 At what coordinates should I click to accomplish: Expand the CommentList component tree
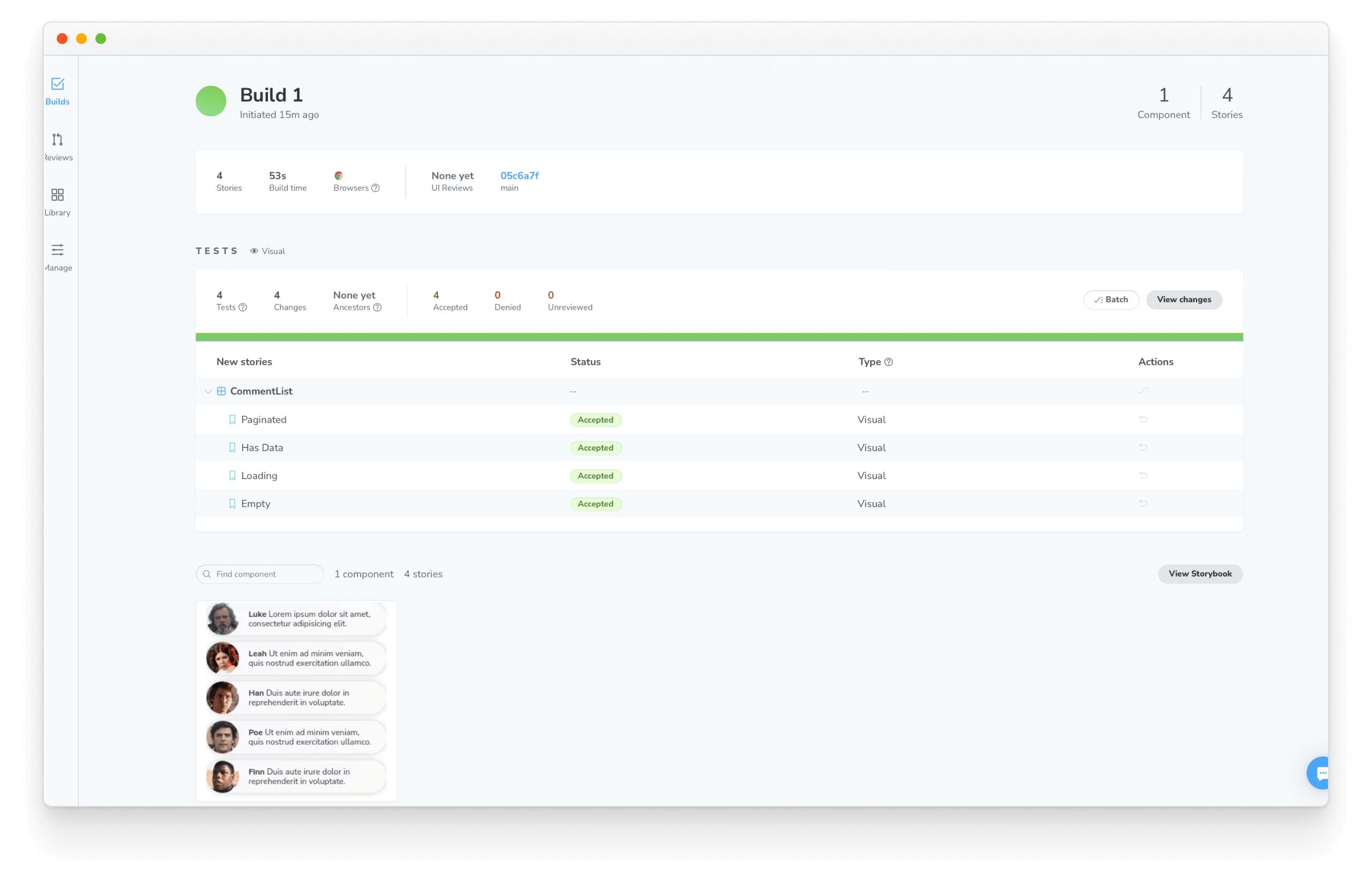[207, 391]
